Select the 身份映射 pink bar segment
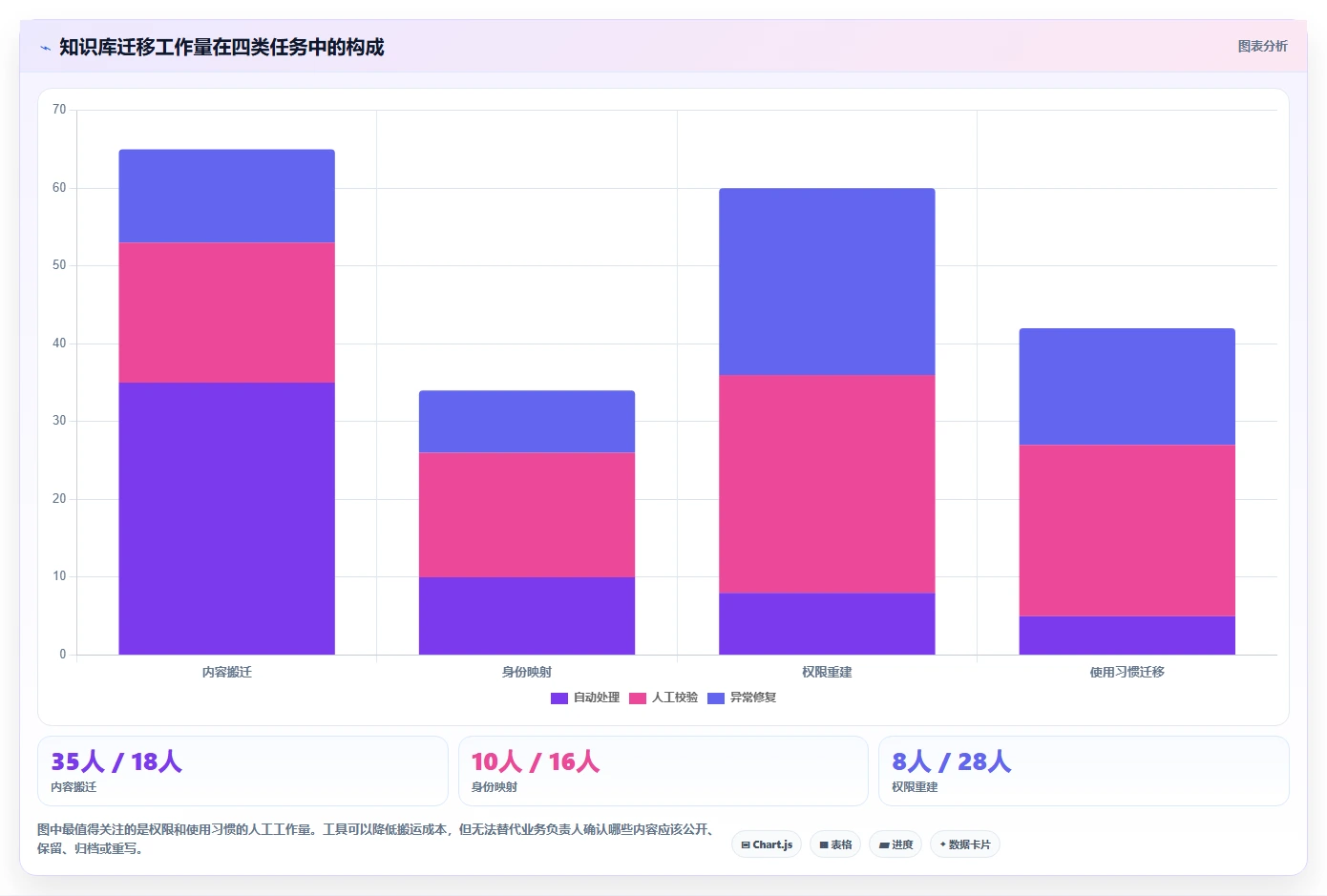The height and width of the screenshot is (896, 1327). 527,514
